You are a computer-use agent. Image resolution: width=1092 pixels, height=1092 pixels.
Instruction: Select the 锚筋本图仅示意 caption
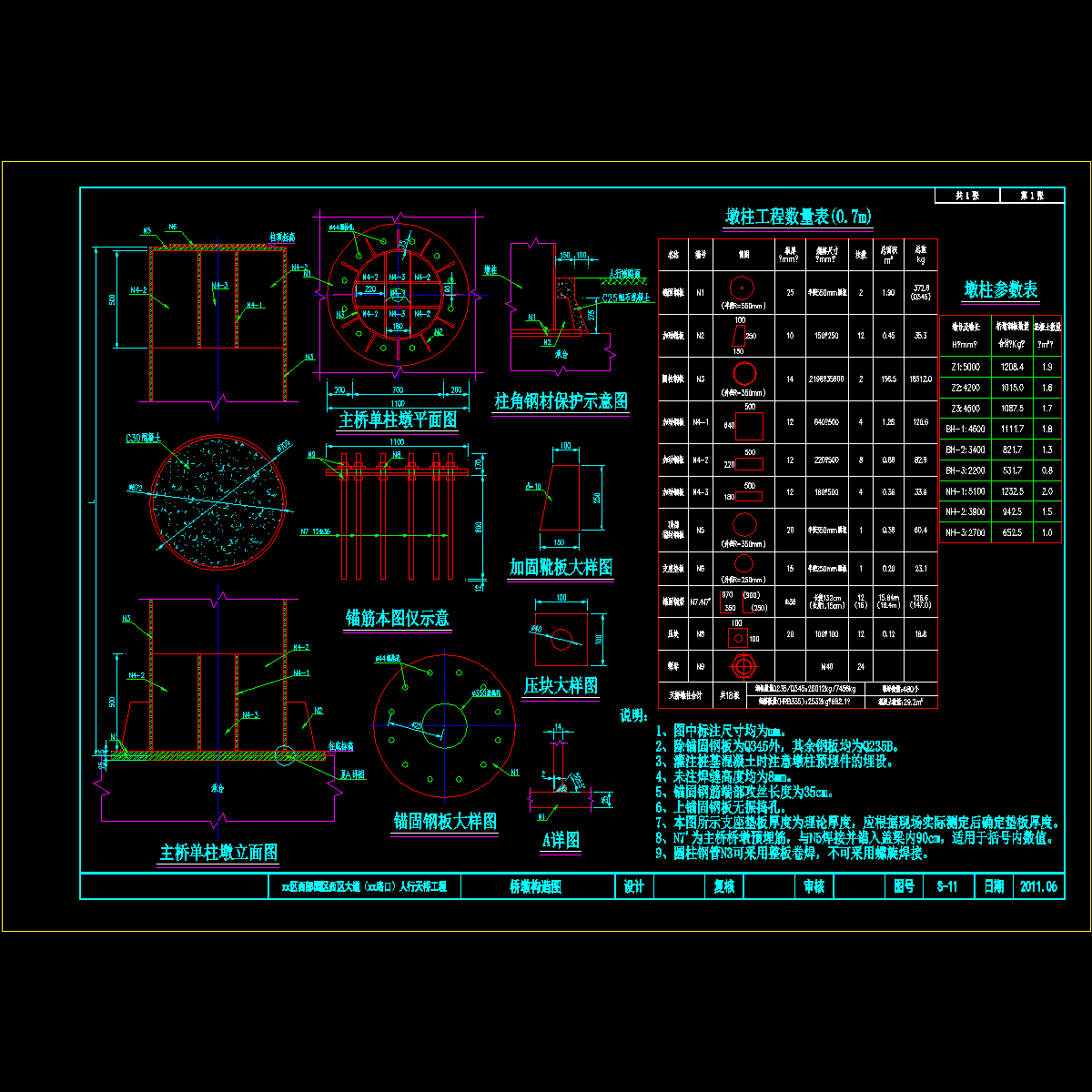(398, 619)
